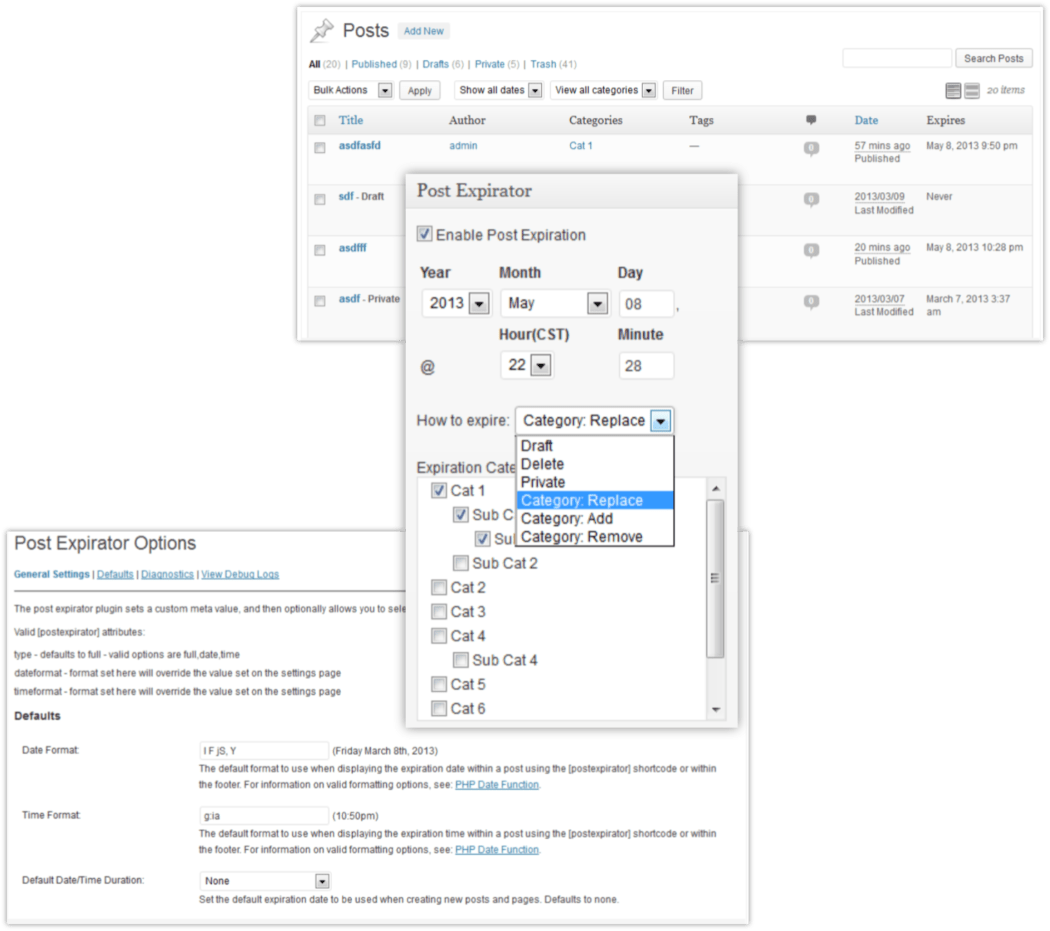The height and width of the screenshot is (931, 1050).
Task: Choose Draft expire option
Action: (595, 445)
